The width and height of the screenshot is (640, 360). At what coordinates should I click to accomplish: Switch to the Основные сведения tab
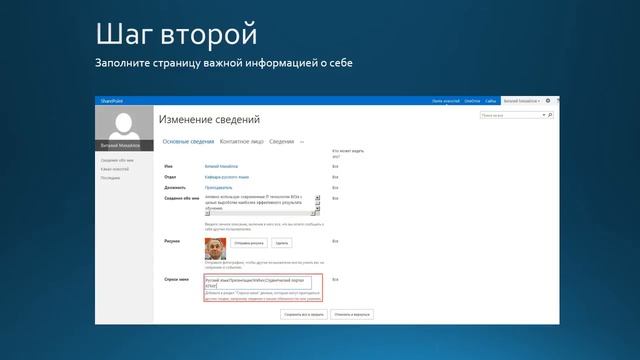click(188, 142)
